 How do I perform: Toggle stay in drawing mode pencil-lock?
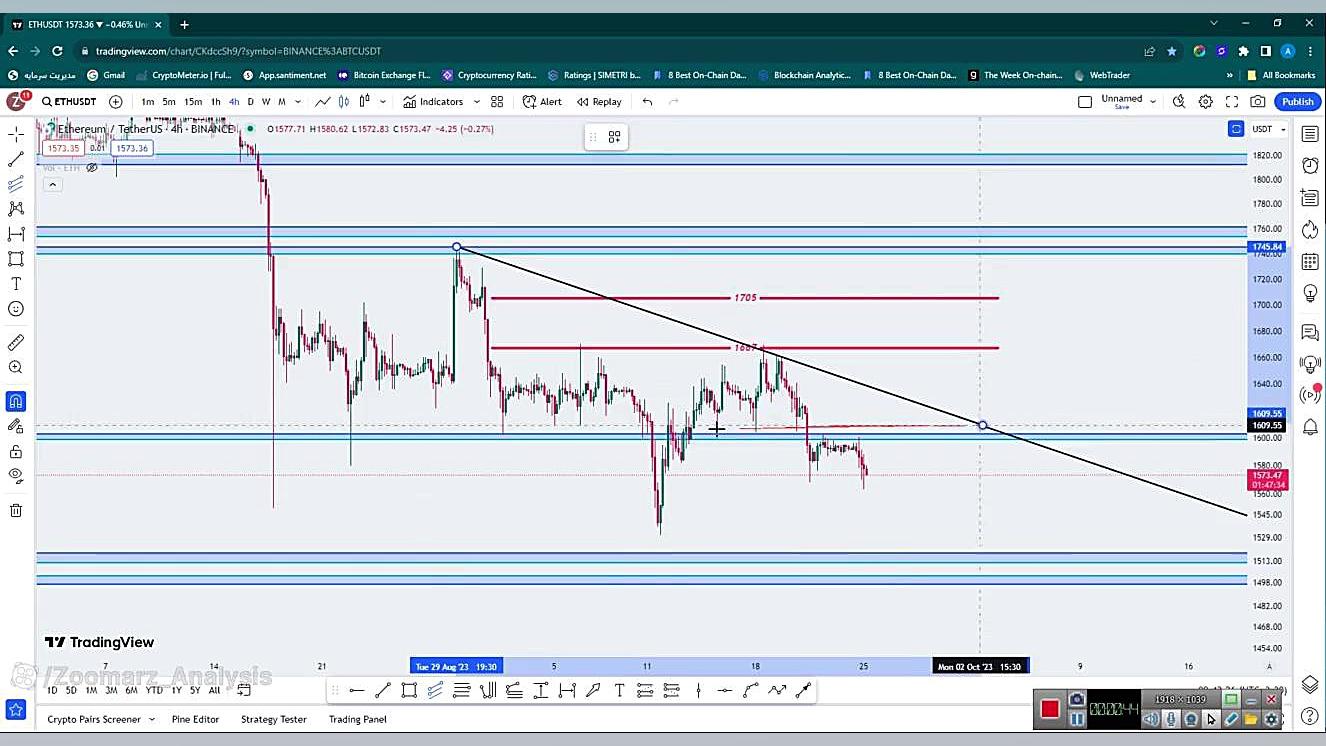(16, 427)
